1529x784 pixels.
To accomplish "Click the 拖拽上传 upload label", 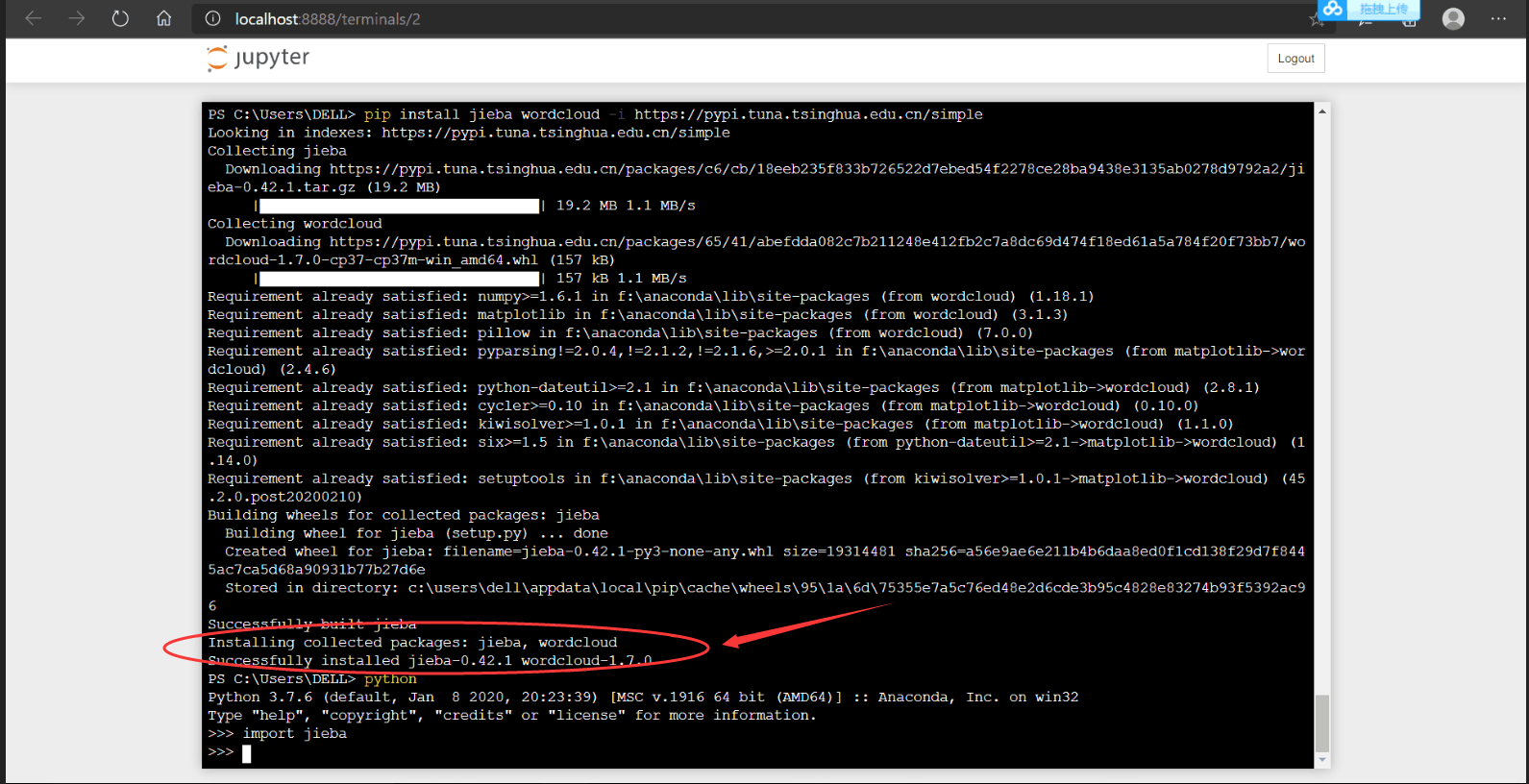I will point(1384,9).
